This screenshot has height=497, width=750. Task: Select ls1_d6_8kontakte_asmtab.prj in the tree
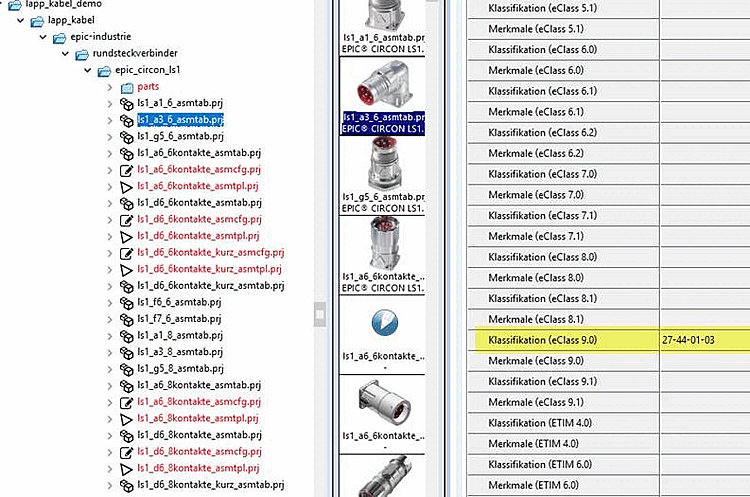(x=199, y=435)
